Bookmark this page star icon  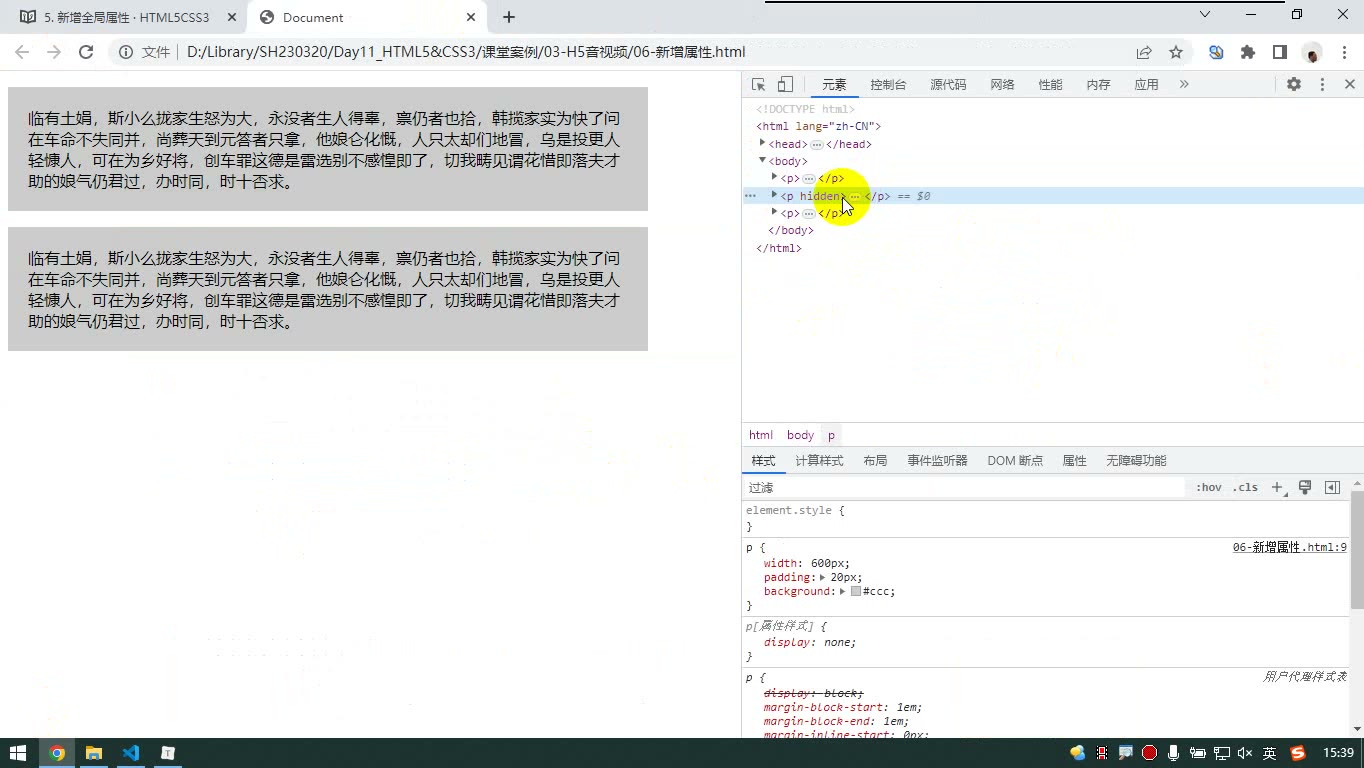pyautogui.click(x=1176, y=52)
